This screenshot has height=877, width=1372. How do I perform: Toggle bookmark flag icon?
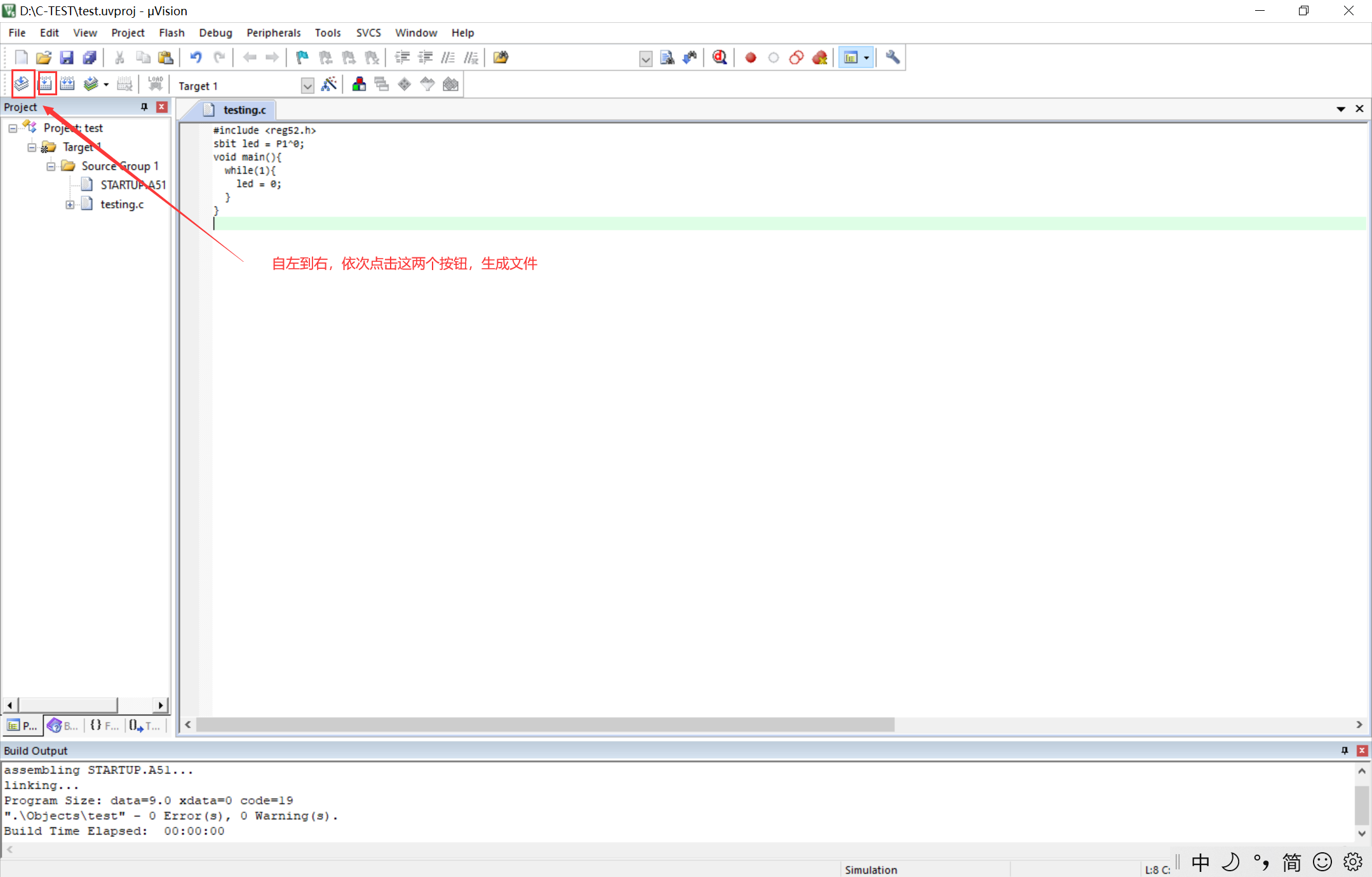click(x=302, y=58)
